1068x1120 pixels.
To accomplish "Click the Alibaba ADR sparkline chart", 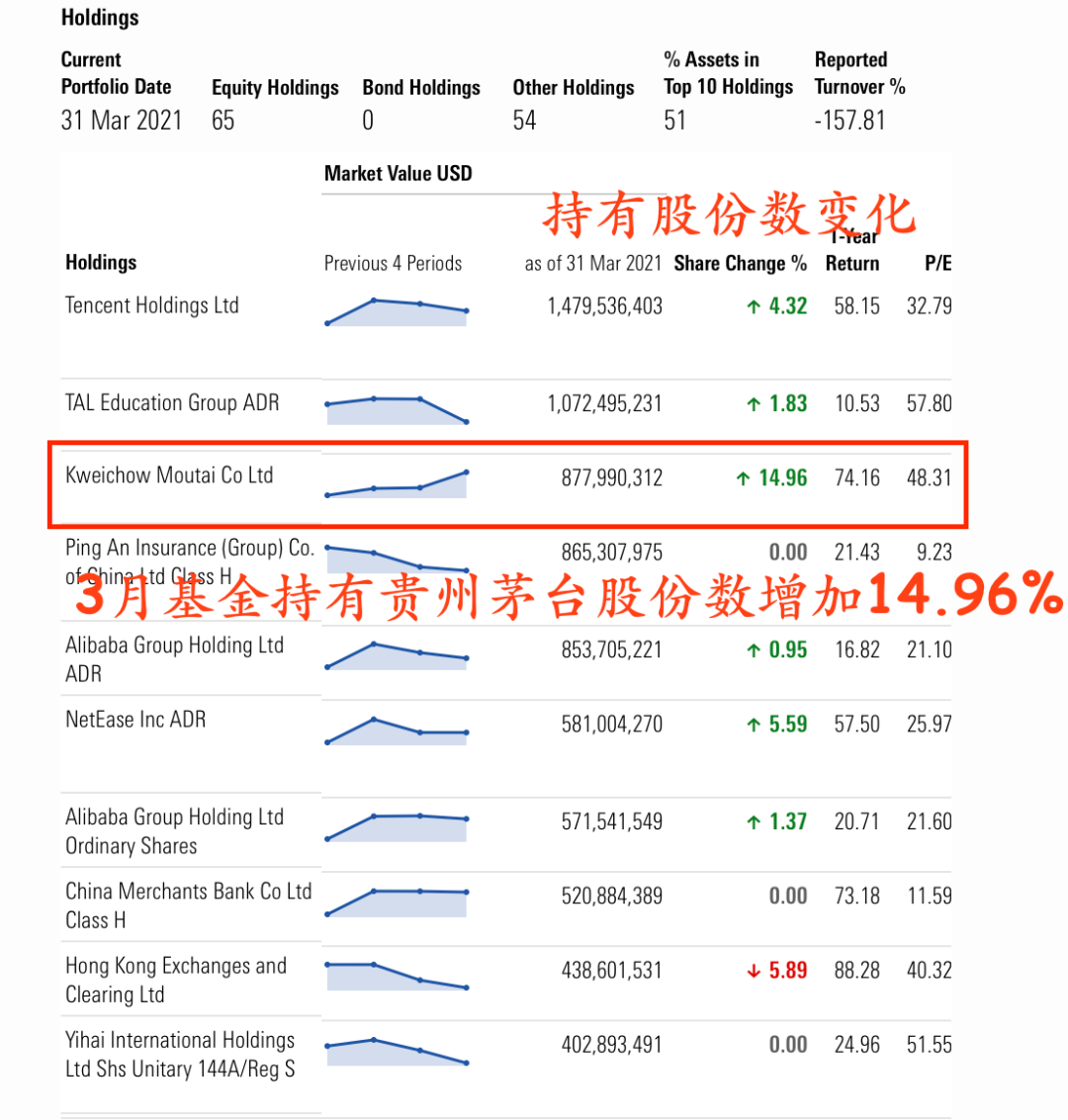I will pos(397,655).
